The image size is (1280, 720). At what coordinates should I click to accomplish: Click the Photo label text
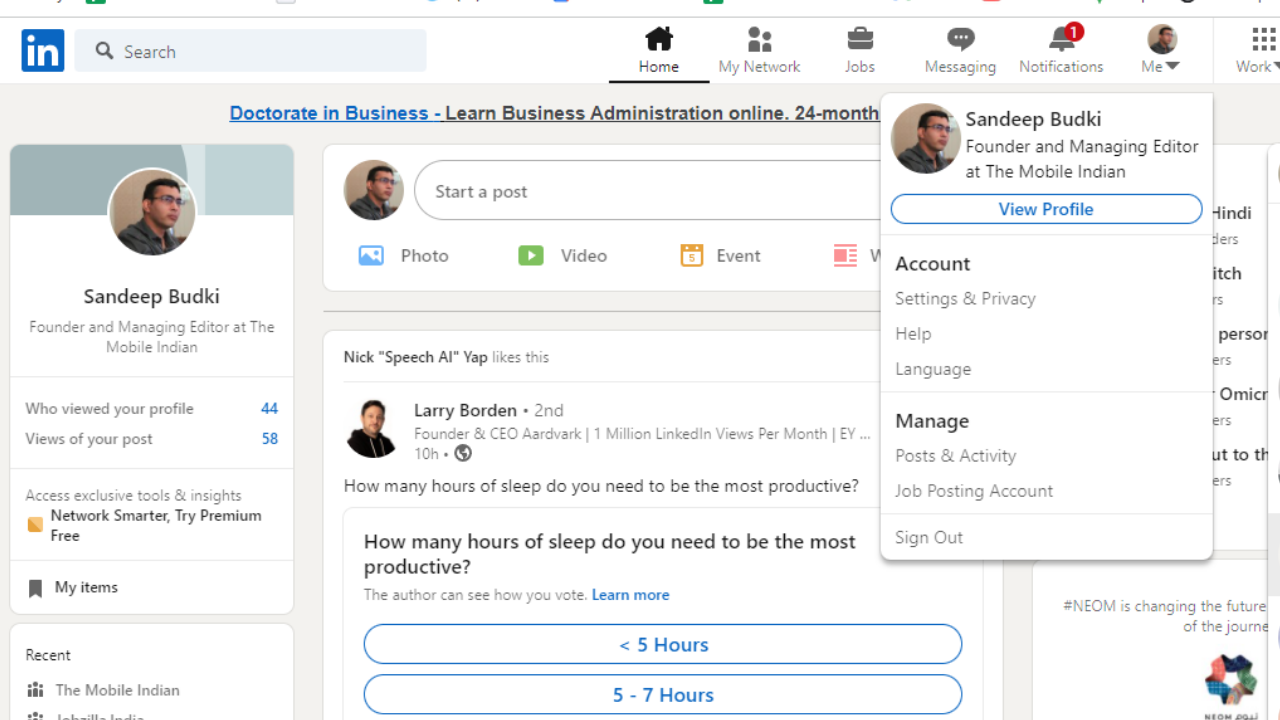[x=425, y=256]
